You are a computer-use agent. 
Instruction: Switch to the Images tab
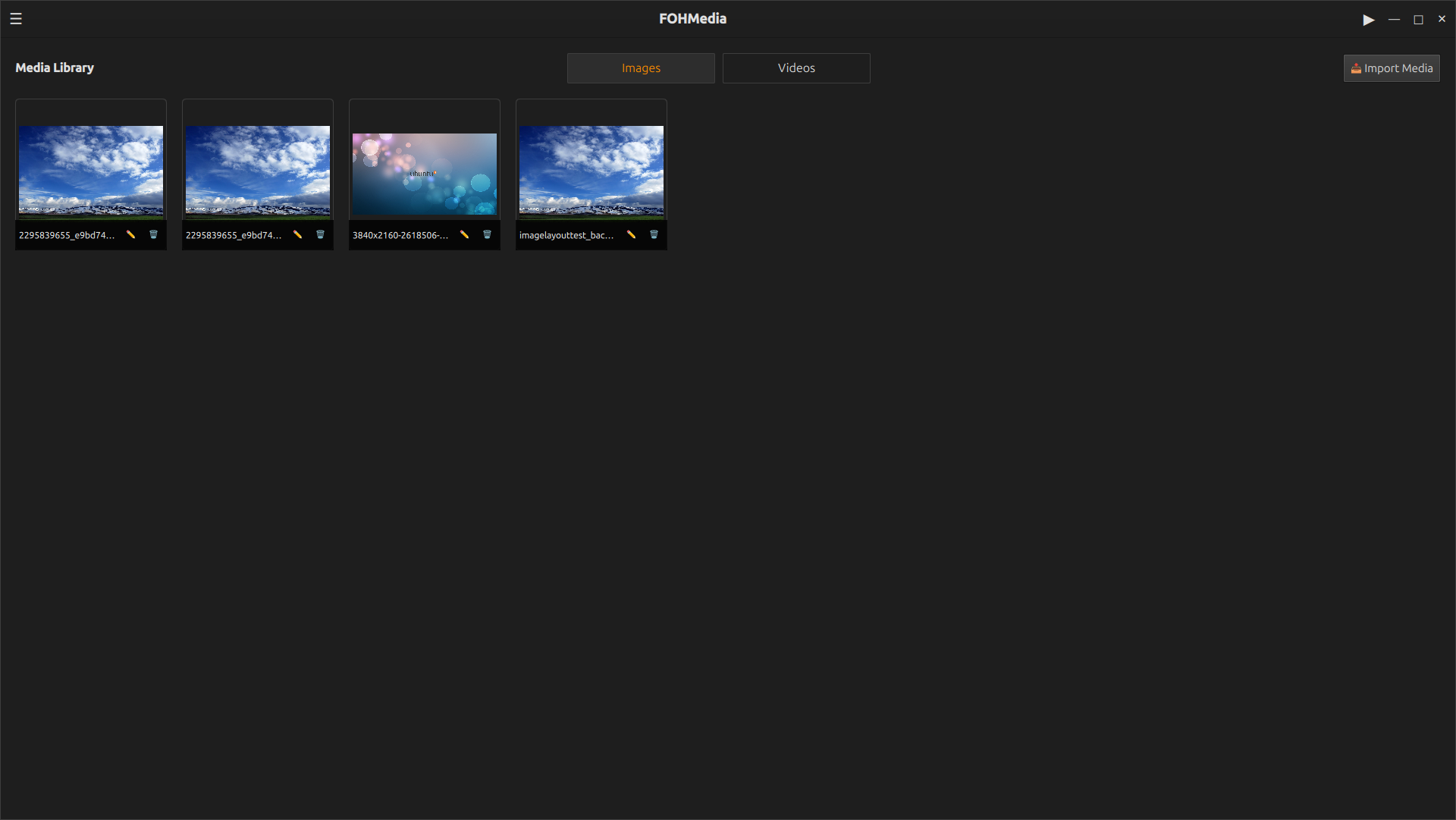pyautogui.click(x=641, y=68)
